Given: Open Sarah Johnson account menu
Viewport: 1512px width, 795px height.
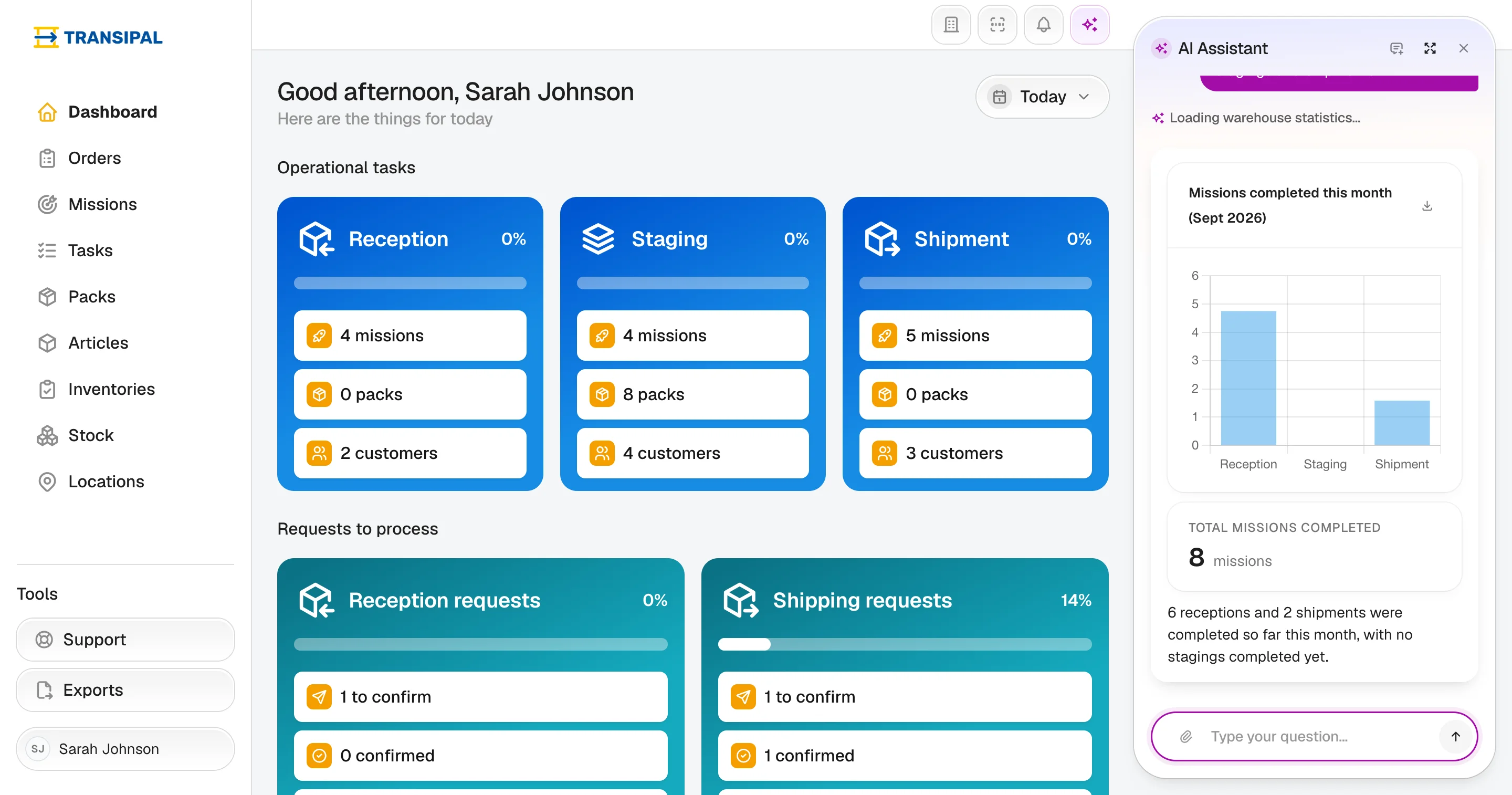Looking at the screenshot, I should point(125,749).
